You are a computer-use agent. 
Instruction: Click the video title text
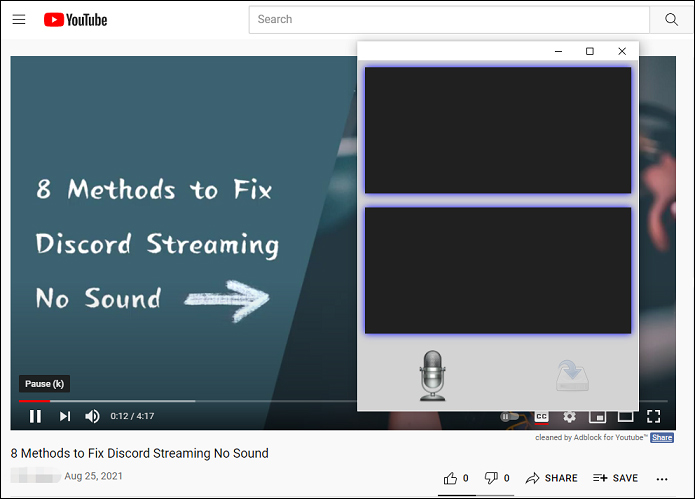coord(140,453)
